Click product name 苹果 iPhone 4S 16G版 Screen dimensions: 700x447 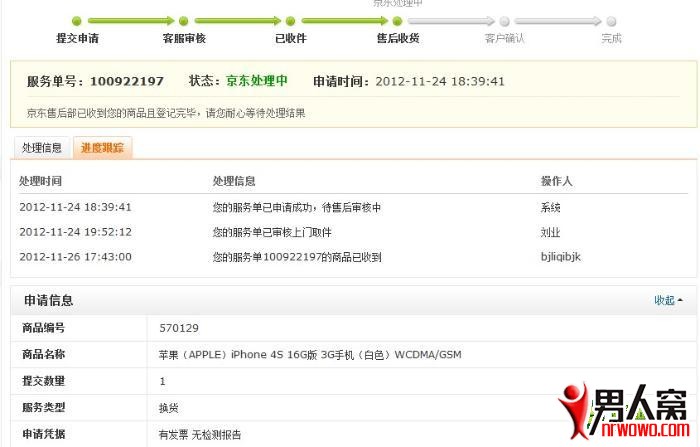(x=310, y=355)
